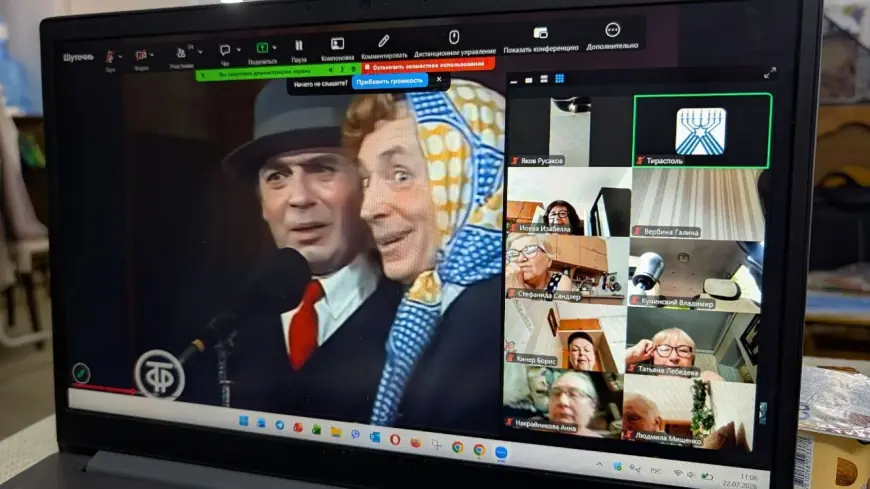Click the Дистанционное управление mouse icon
The image size is (870, 489).
pyautogui.click(x=454, y=37)
